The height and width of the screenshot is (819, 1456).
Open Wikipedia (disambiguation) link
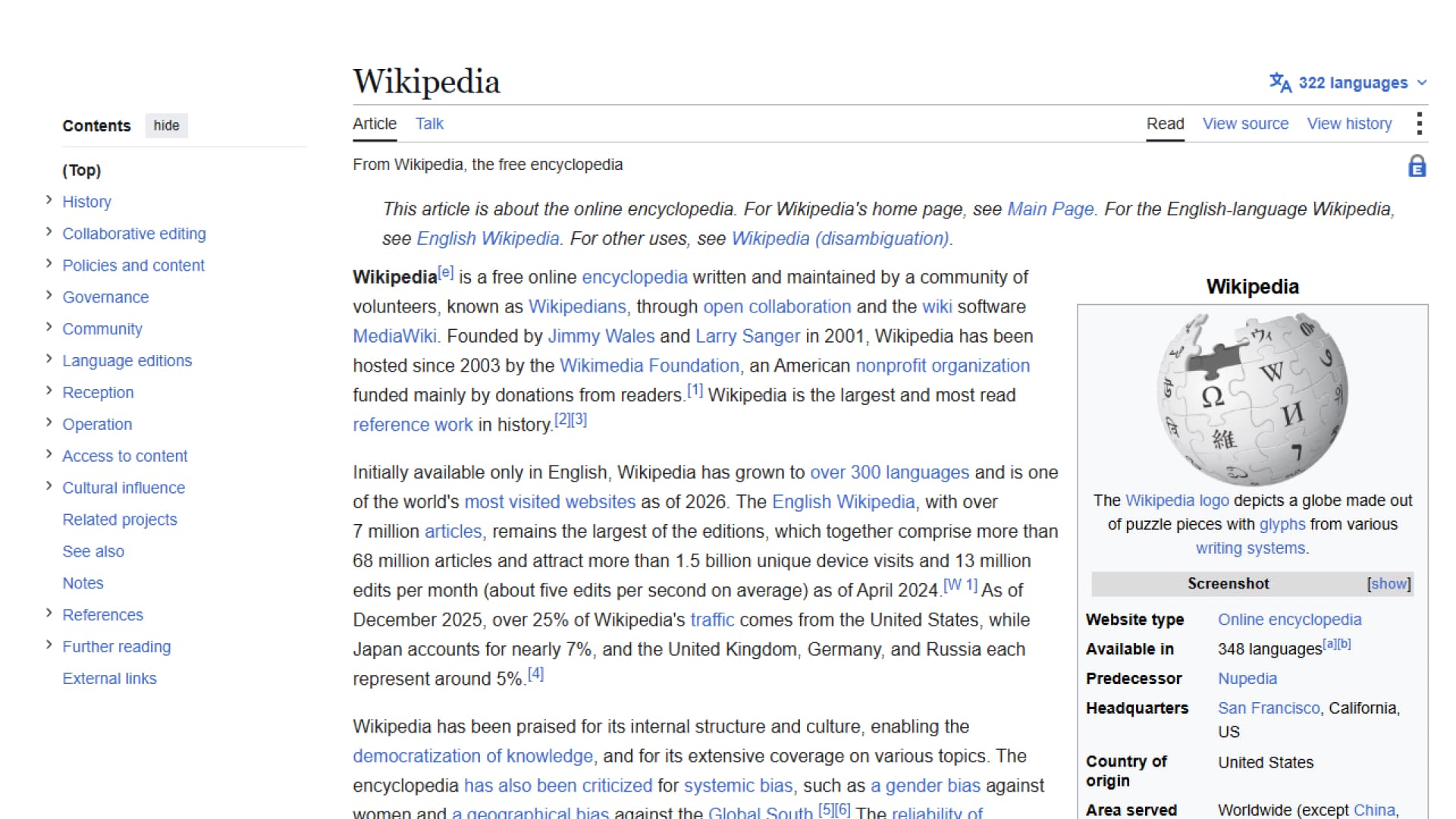(x=840, y=239)
